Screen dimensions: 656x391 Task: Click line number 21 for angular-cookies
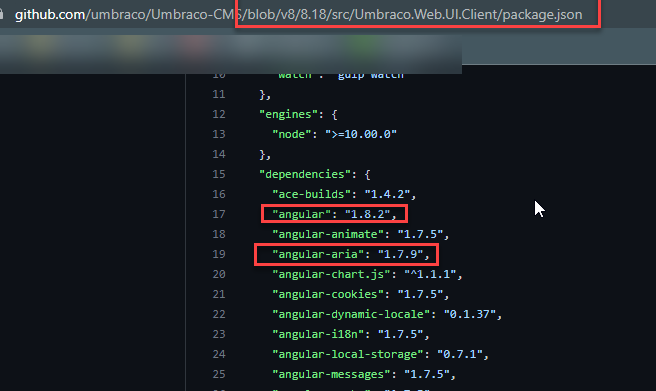pos(219,294)
